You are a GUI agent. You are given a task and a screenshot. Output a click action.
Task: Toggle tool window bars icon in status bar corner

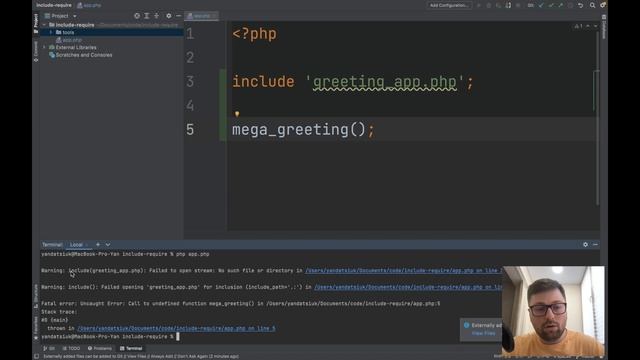pos(37,356)
